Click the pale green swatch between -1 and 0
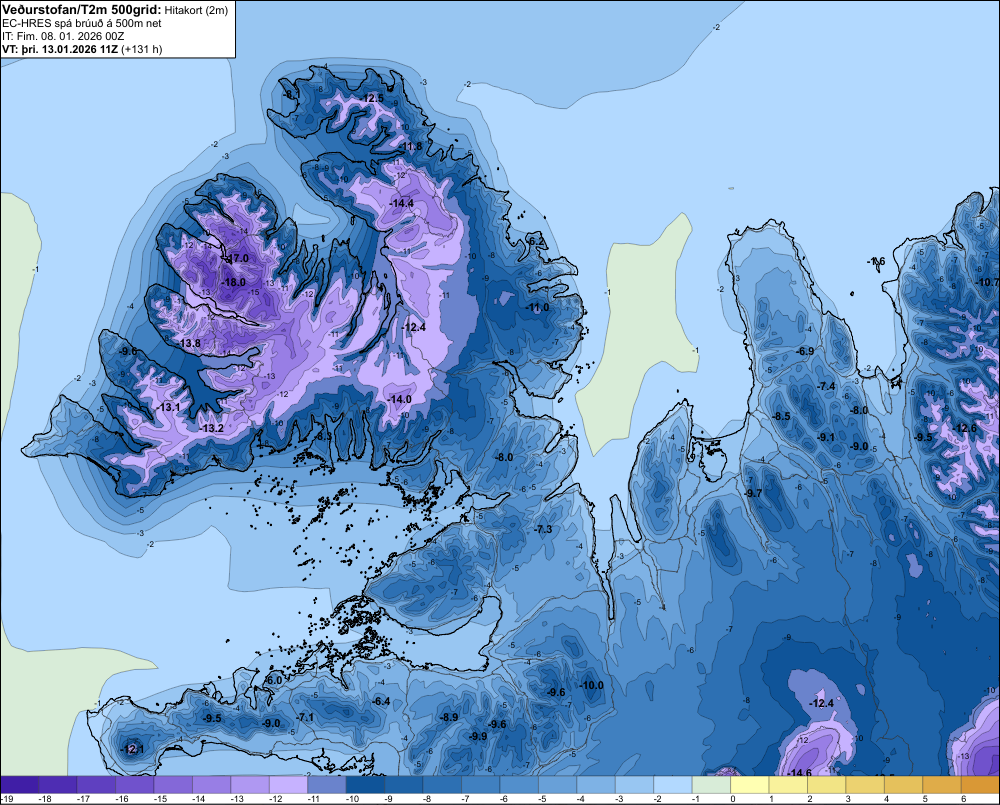Viewport: 1000px width, 805px height. 711,785
